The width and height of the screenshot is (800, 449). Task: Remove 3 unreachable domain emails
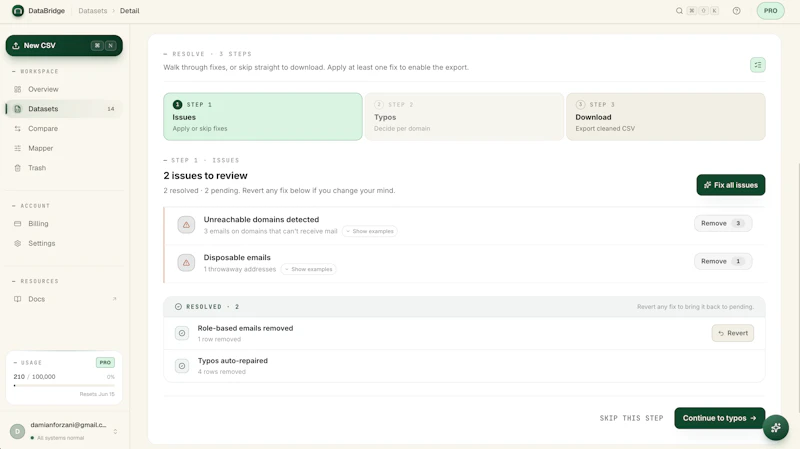click(723, 223)
